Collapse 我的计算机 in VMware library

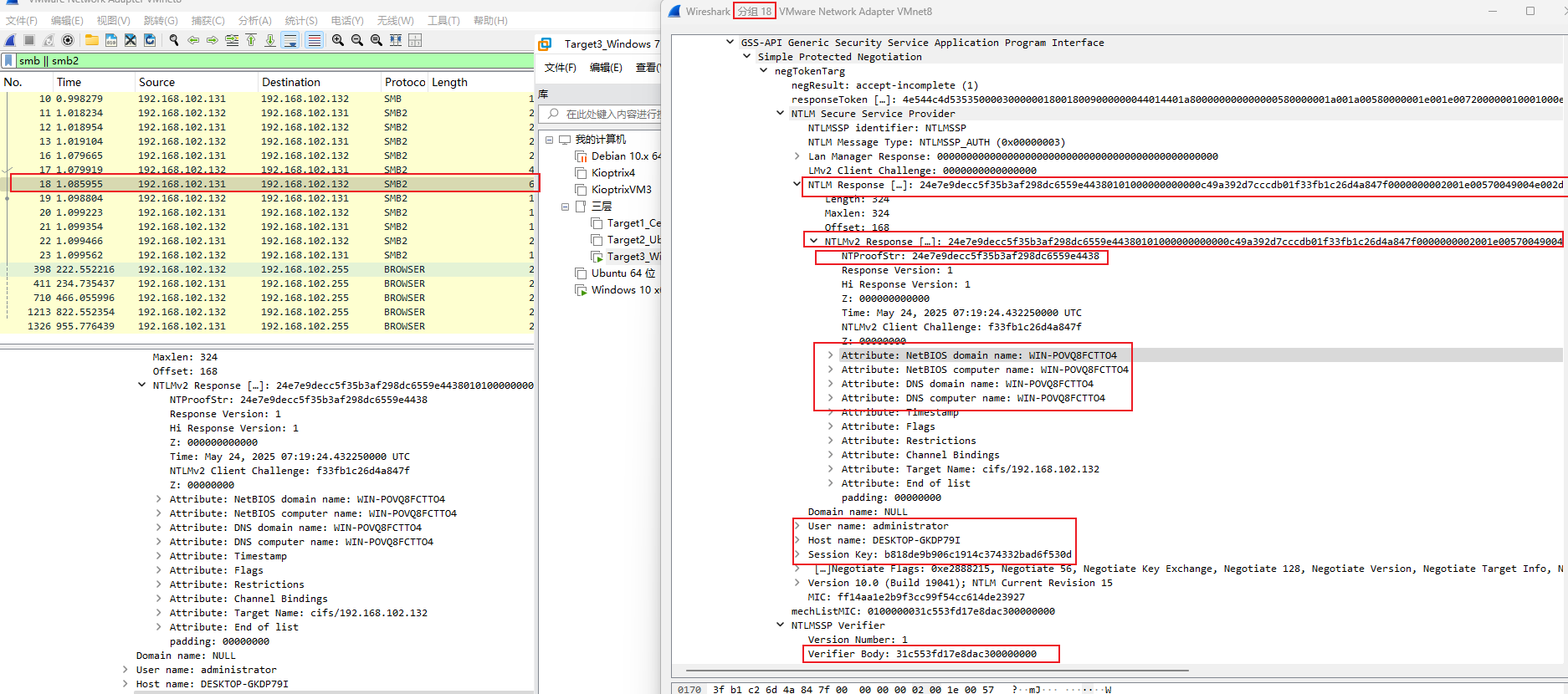pyautogui.click(x=550, y=140)
